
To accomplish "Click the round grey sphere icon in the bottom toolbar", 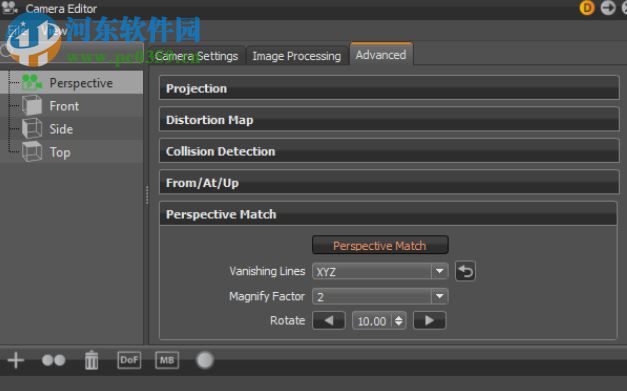I will click(x=205, y=360).
